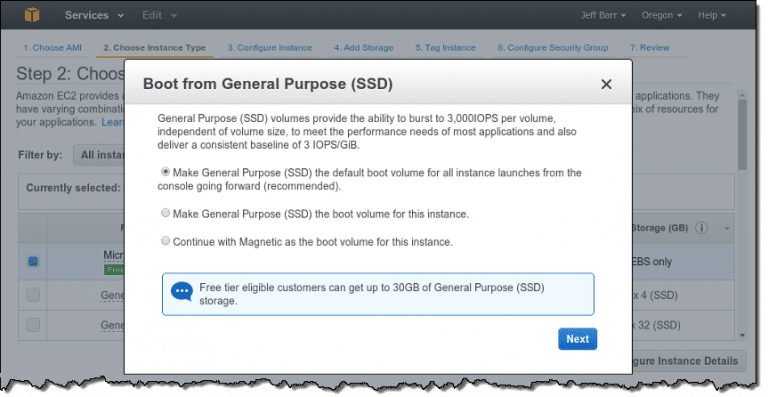Tick the checkbox in the x 32 (SSD) row
The image size is (768, 397).
(33, 325)
